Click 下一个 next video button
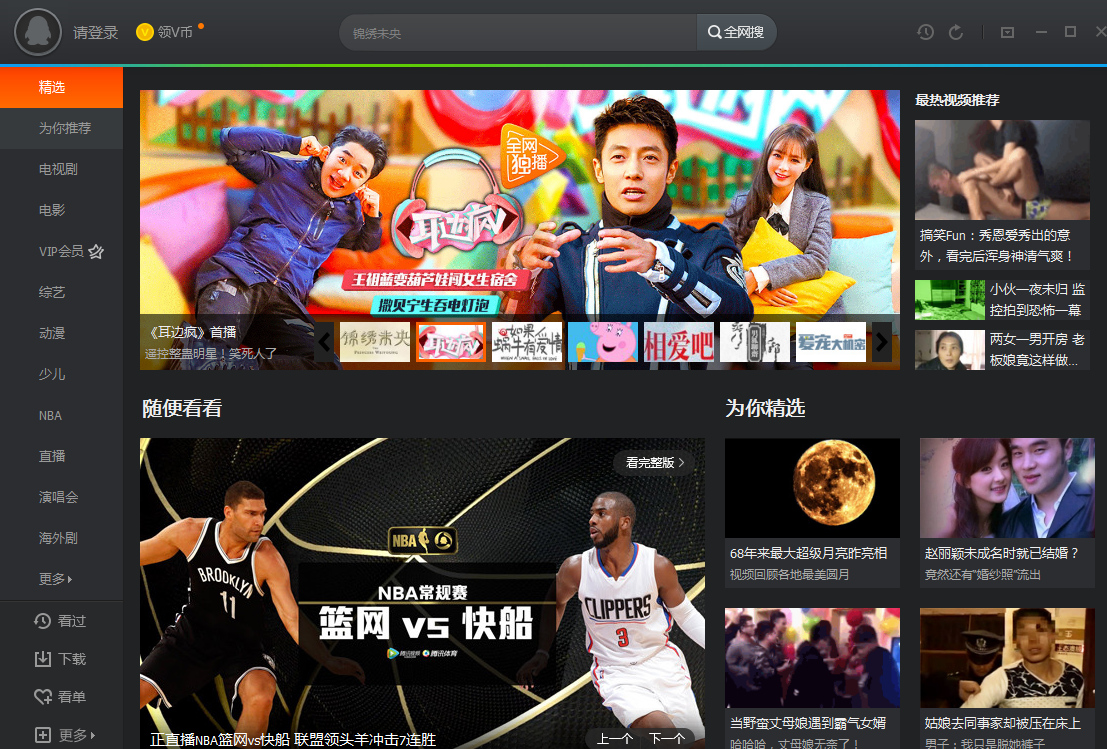The width and height of the screenshot is (1107, 749). click(x=666, y=738)
